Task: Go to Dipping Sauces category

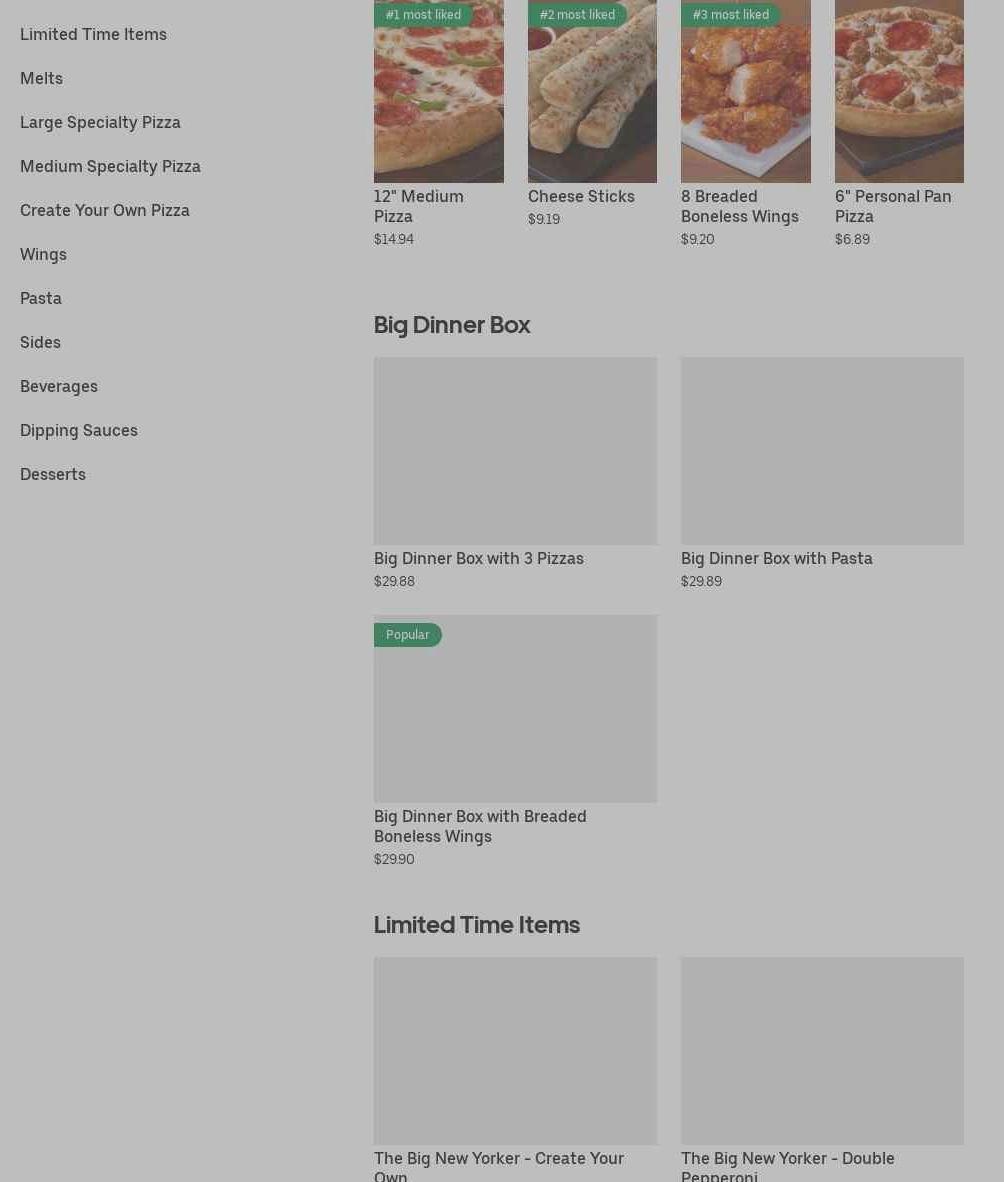Action: pos(79,430)
